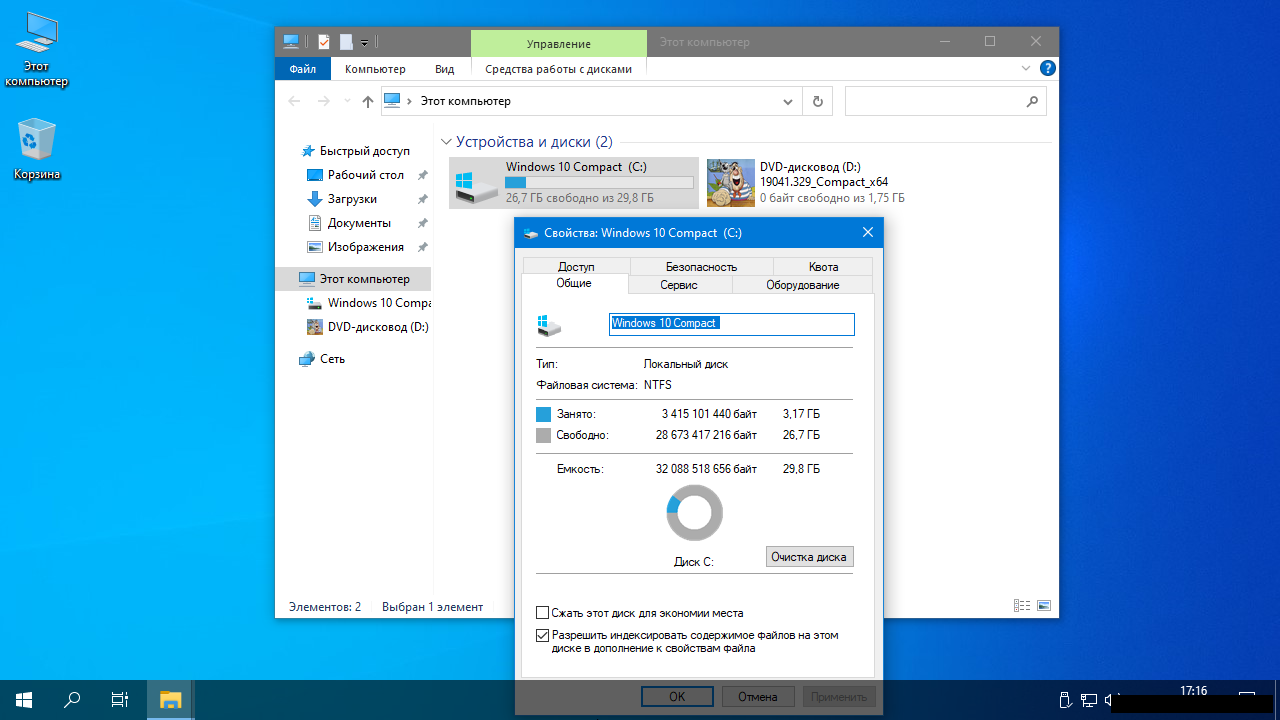Open the Windows Start menu
Viewport: 1280px width, 720px height.
24,700
